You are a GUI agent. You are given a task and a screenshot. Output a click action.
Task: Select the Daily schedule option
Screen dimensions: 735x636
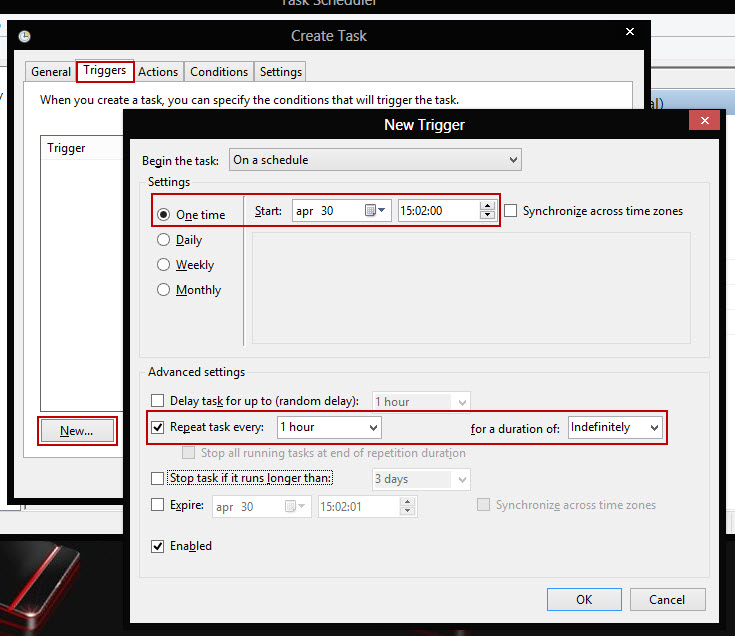(163, 239)
